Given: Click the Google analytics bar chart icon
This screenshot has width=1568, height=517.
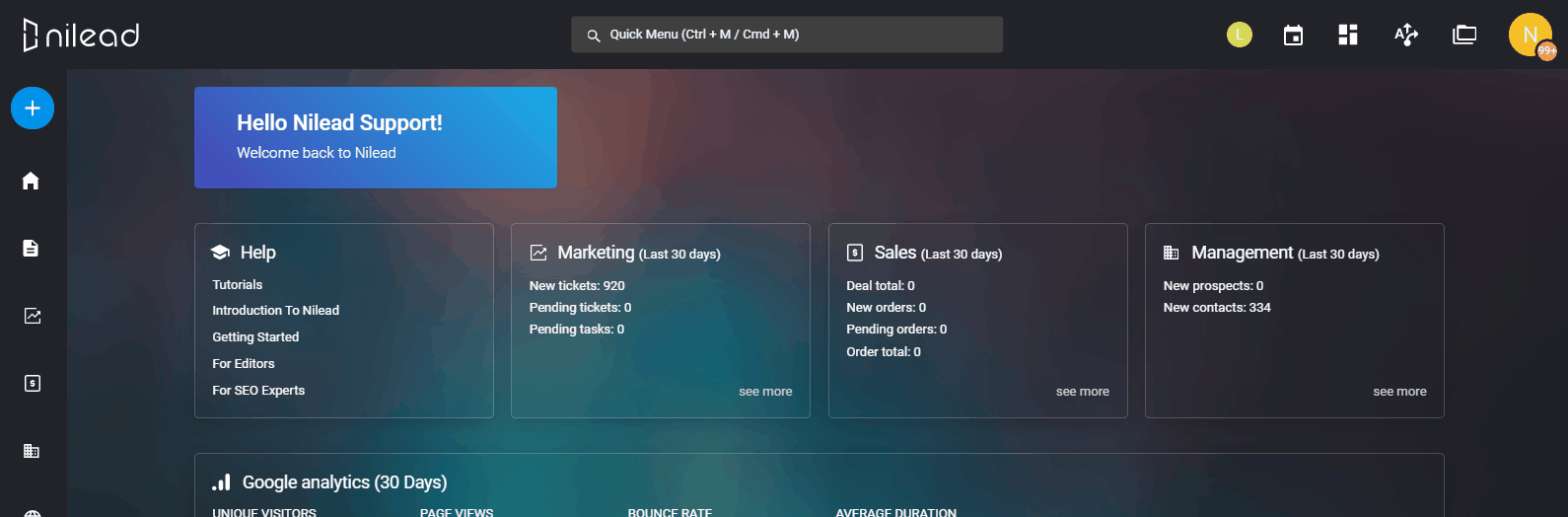Looking at the screenshot, I should tap(222, 482).
